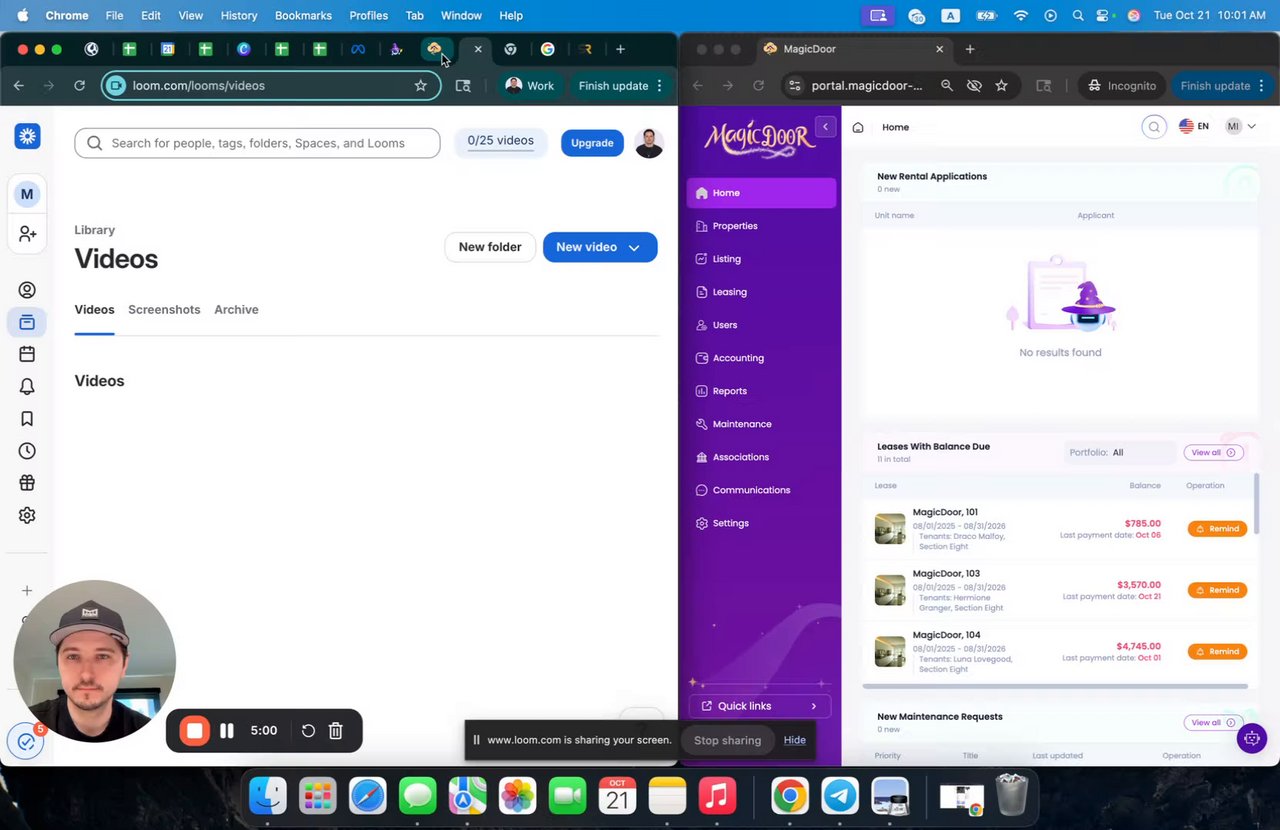The height and width of the screenshot is (830, 1280).
Task: Open the Bookmarks menu in the macOS menu bar
Action: tap(303, 15)
